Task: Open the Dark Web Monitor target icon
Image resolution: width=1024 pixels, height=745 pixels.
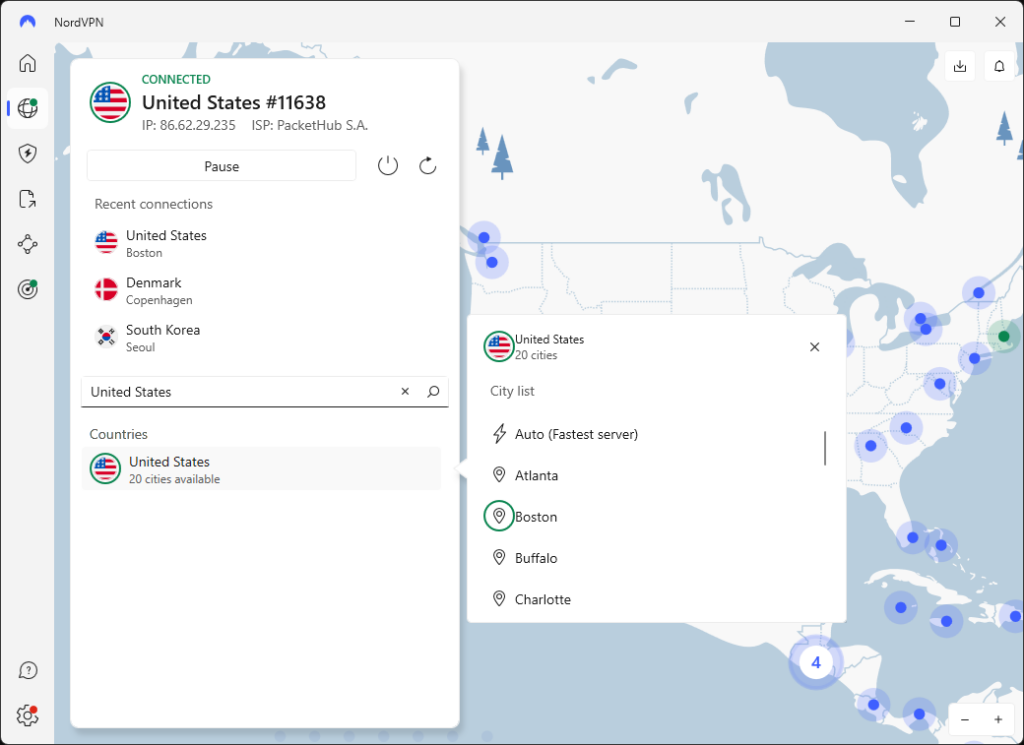Action: coord(27,289)
